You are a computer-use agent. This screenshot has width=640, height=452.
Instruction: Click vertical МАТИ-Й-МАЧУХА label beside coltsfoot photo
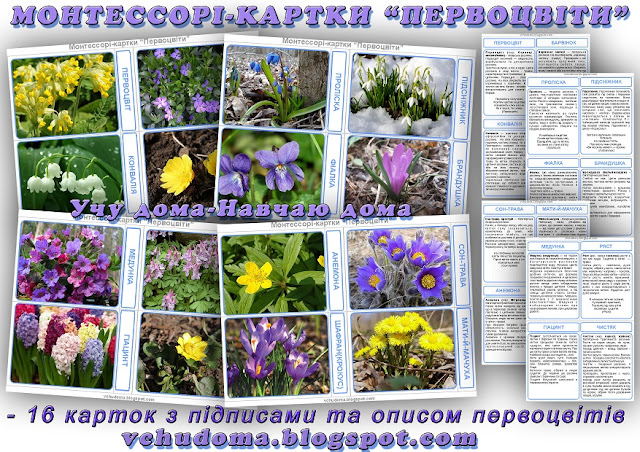[465, 348]
